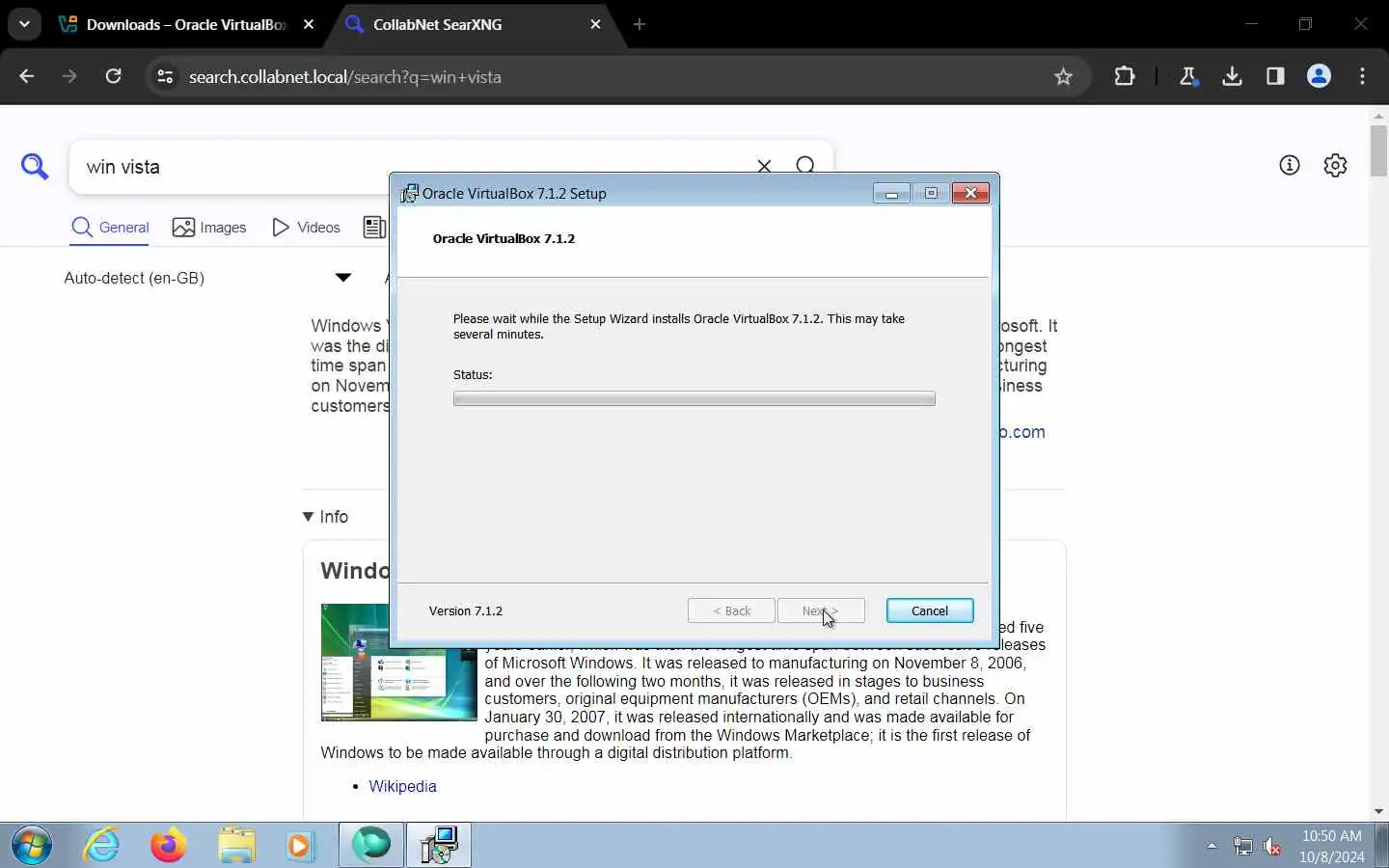Open the browser extensions puzzle icon
The image size is (1389, 868).
[1125, 76]
